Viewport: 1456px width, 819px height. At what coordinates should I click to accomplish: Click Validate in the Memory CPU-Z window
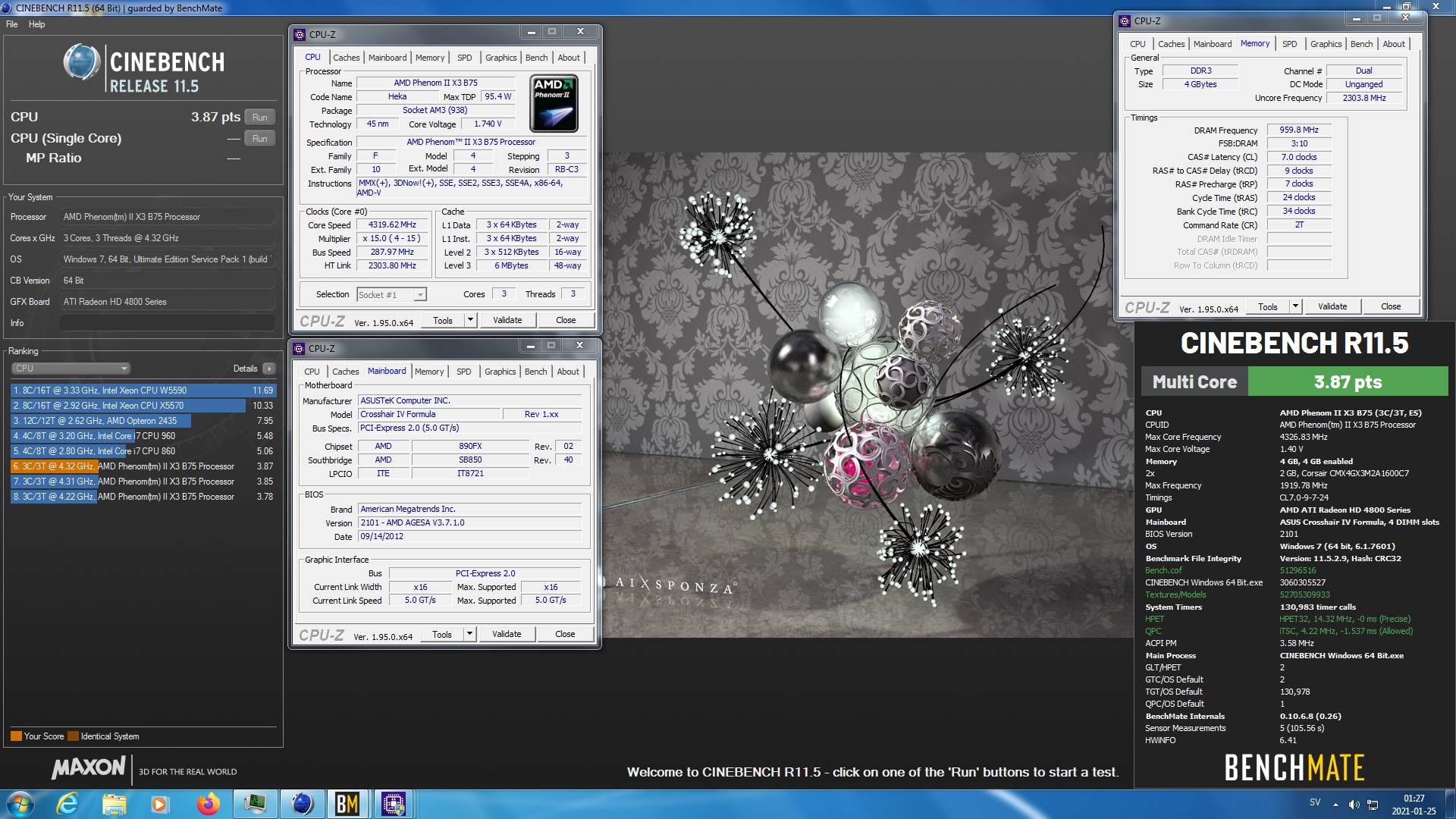pos(1332,306)
